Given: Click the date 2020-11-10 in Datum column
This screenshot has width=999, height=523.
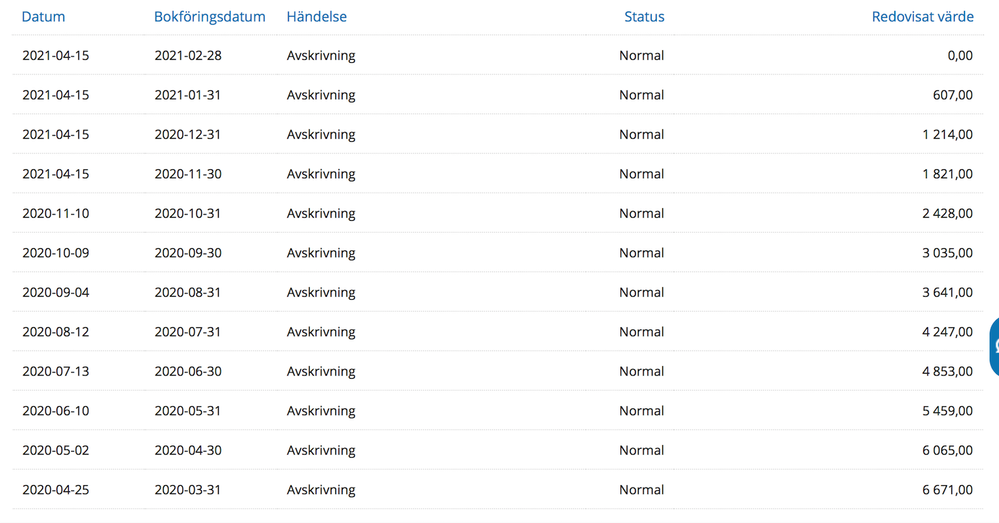Looking at the screenshot, I should pos(56,214).
